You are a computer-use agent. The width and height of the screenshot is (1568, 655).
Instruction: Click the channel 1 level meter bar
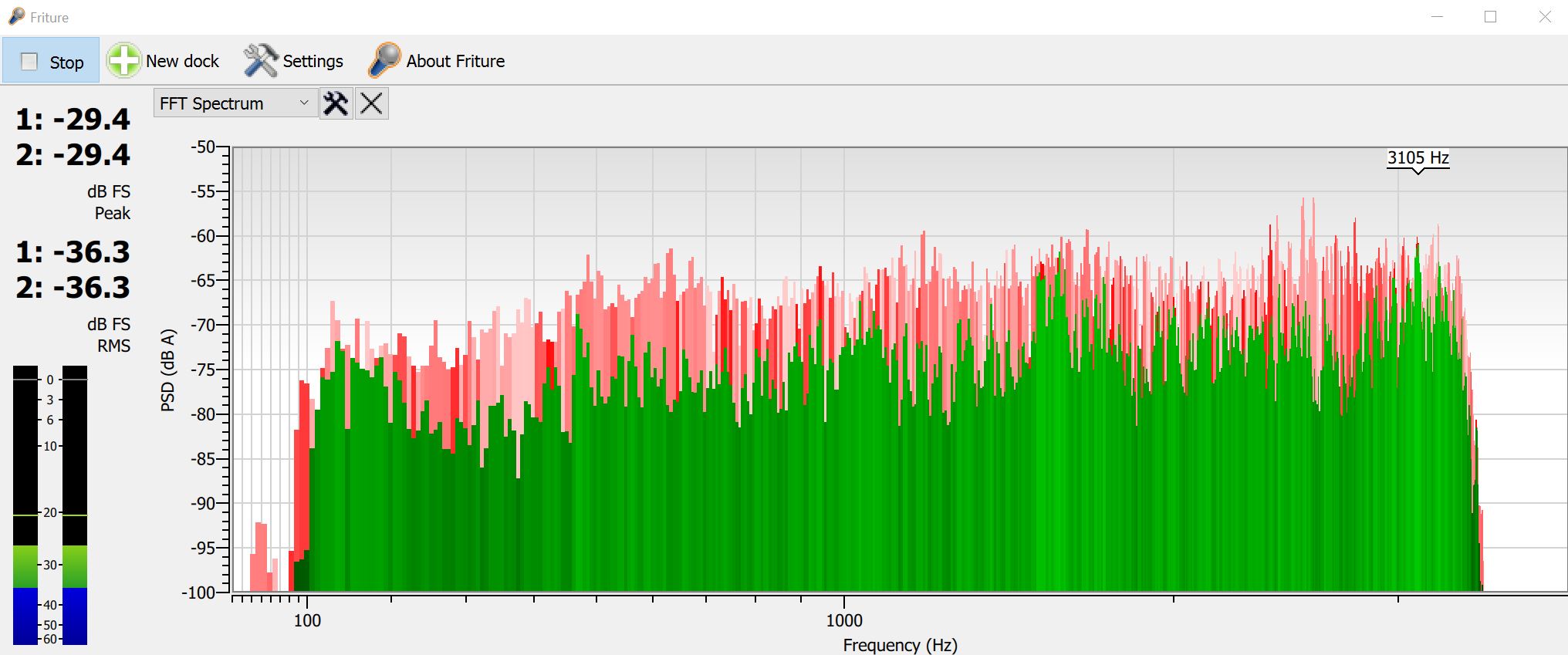(25, 505)
